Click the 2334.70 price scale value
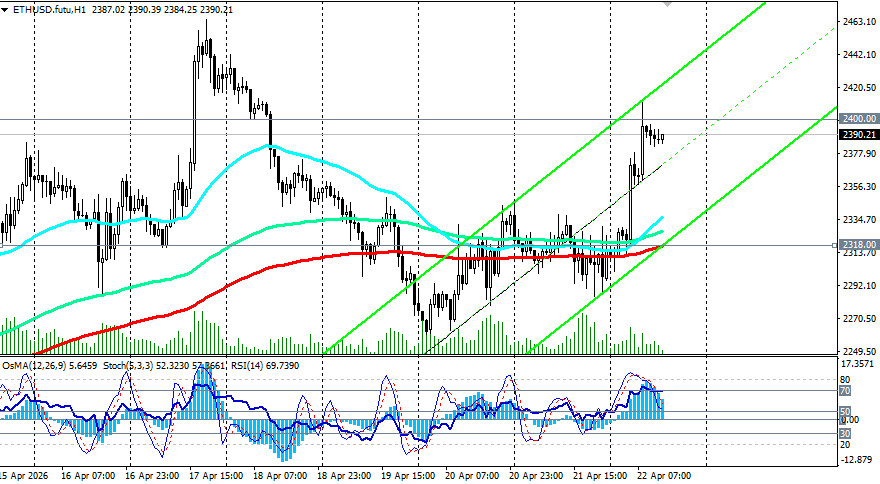Image resolution: width=880 pixels, height=484 pixels. pos(859,220)
